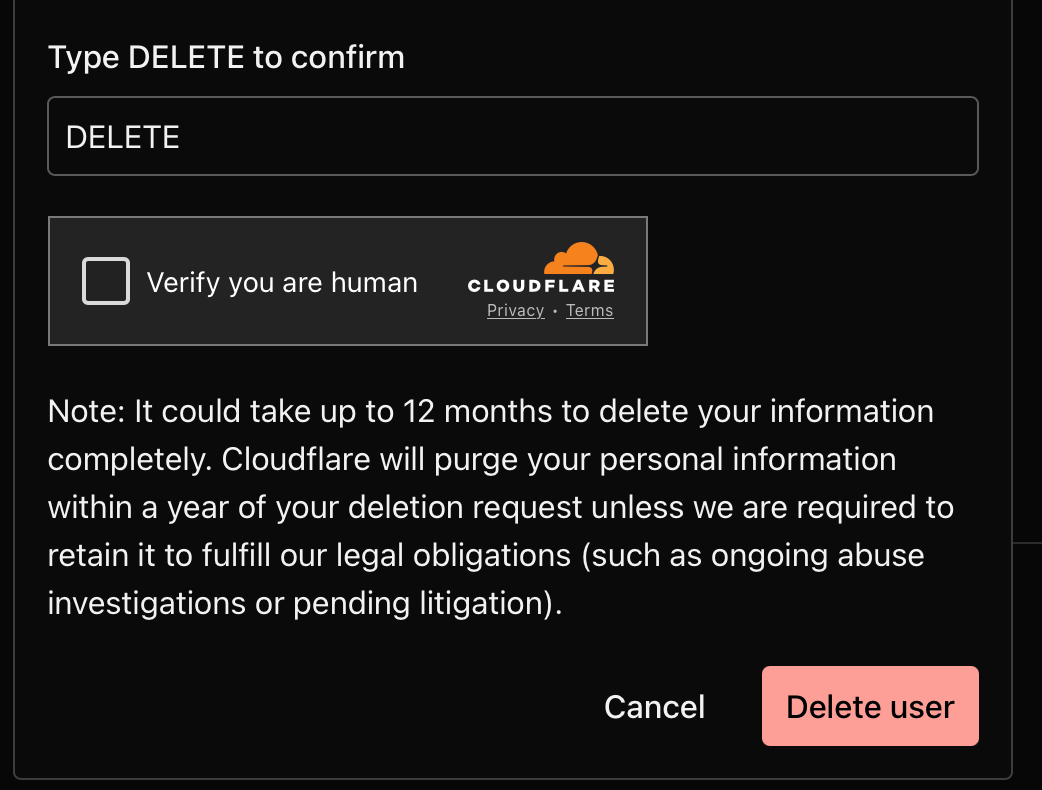Click "12 months" in the note text
This screenshot has height=790, width=1042.
click(475, 411)
